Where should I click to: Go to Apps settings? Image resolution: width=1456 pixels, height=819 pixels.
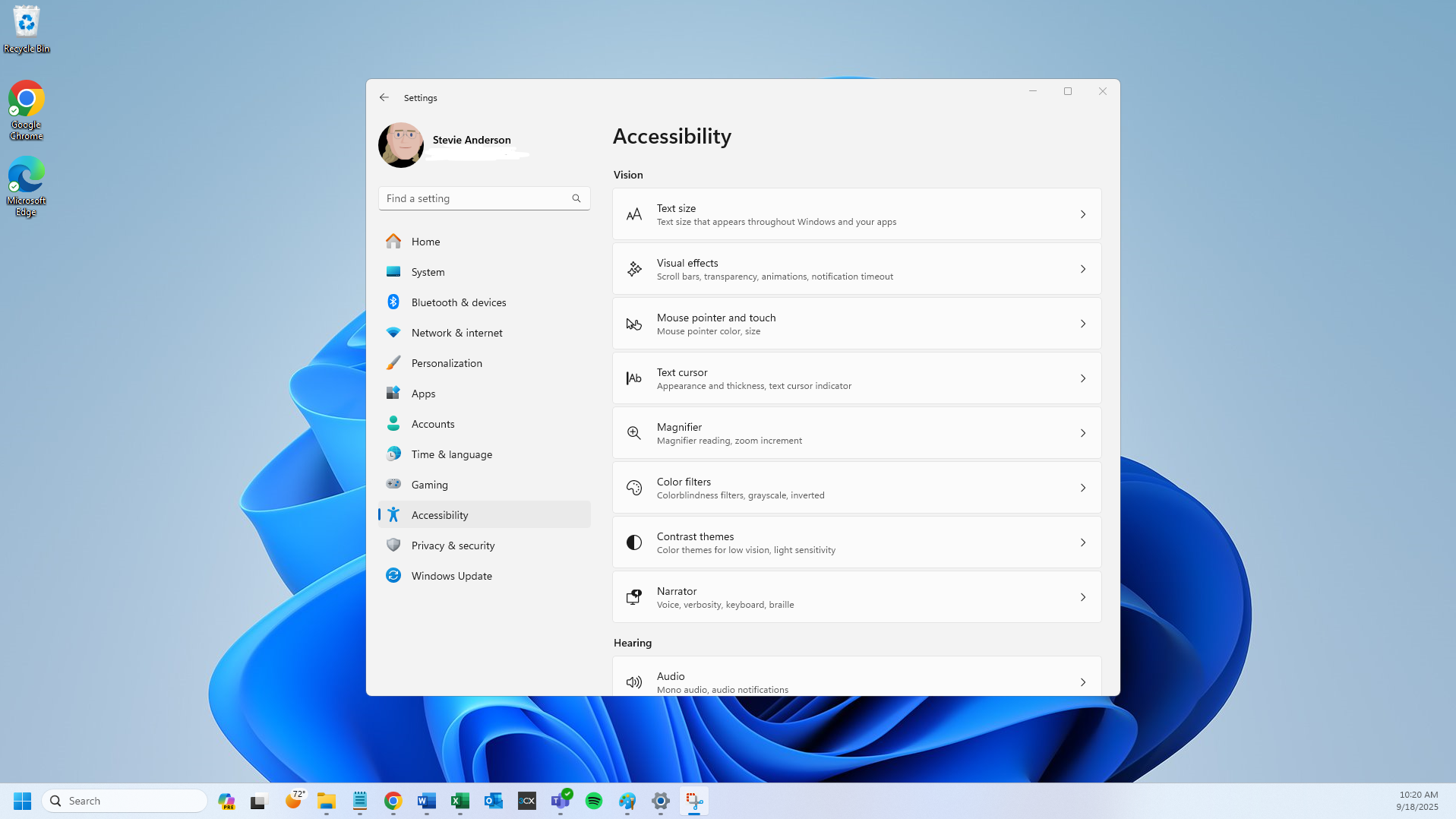484,394
